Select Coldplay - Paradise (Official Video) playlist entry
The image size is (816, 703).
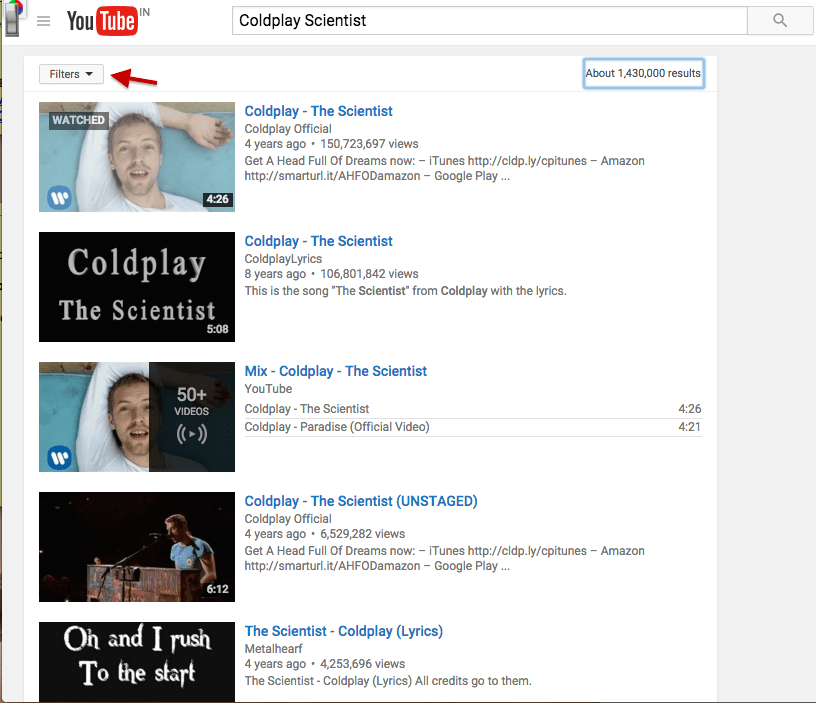[473, 427]
